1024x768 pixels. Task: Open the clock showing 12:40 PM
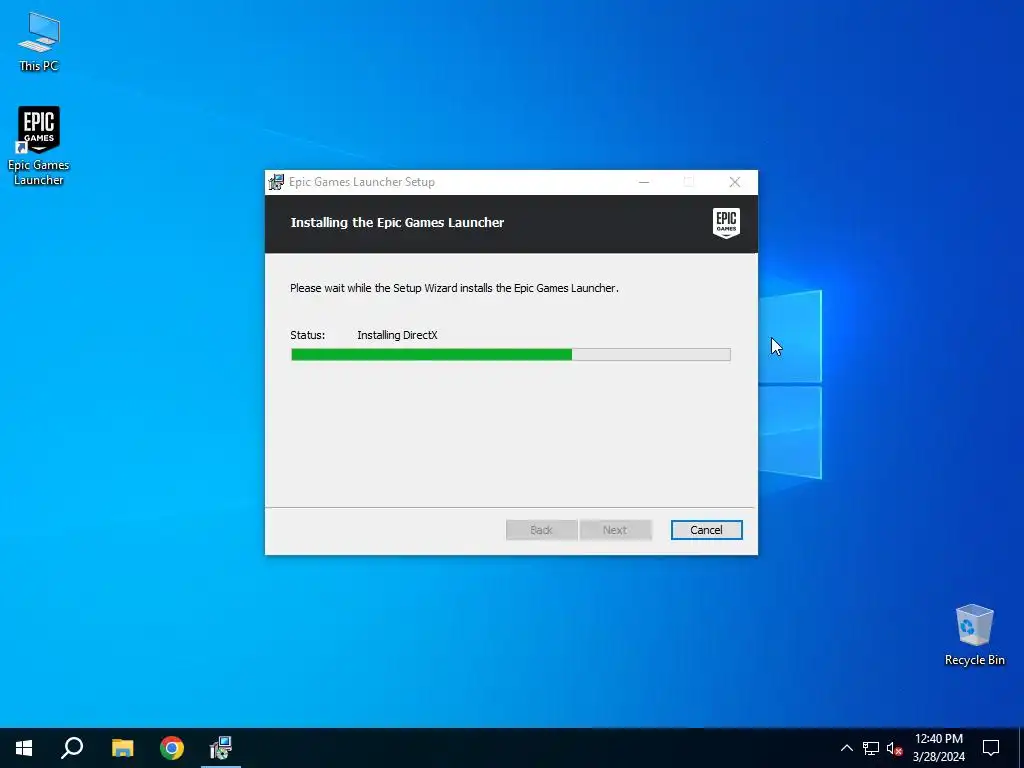click(x=938, y=748)
